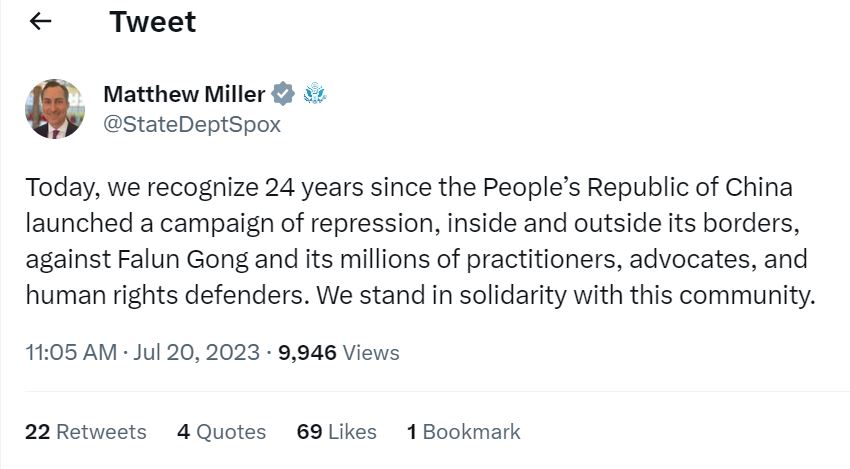The height and width of the screenshot is (469, 850).
Task: Click the 1 Bookmark counter
Action: pos(463,432)
